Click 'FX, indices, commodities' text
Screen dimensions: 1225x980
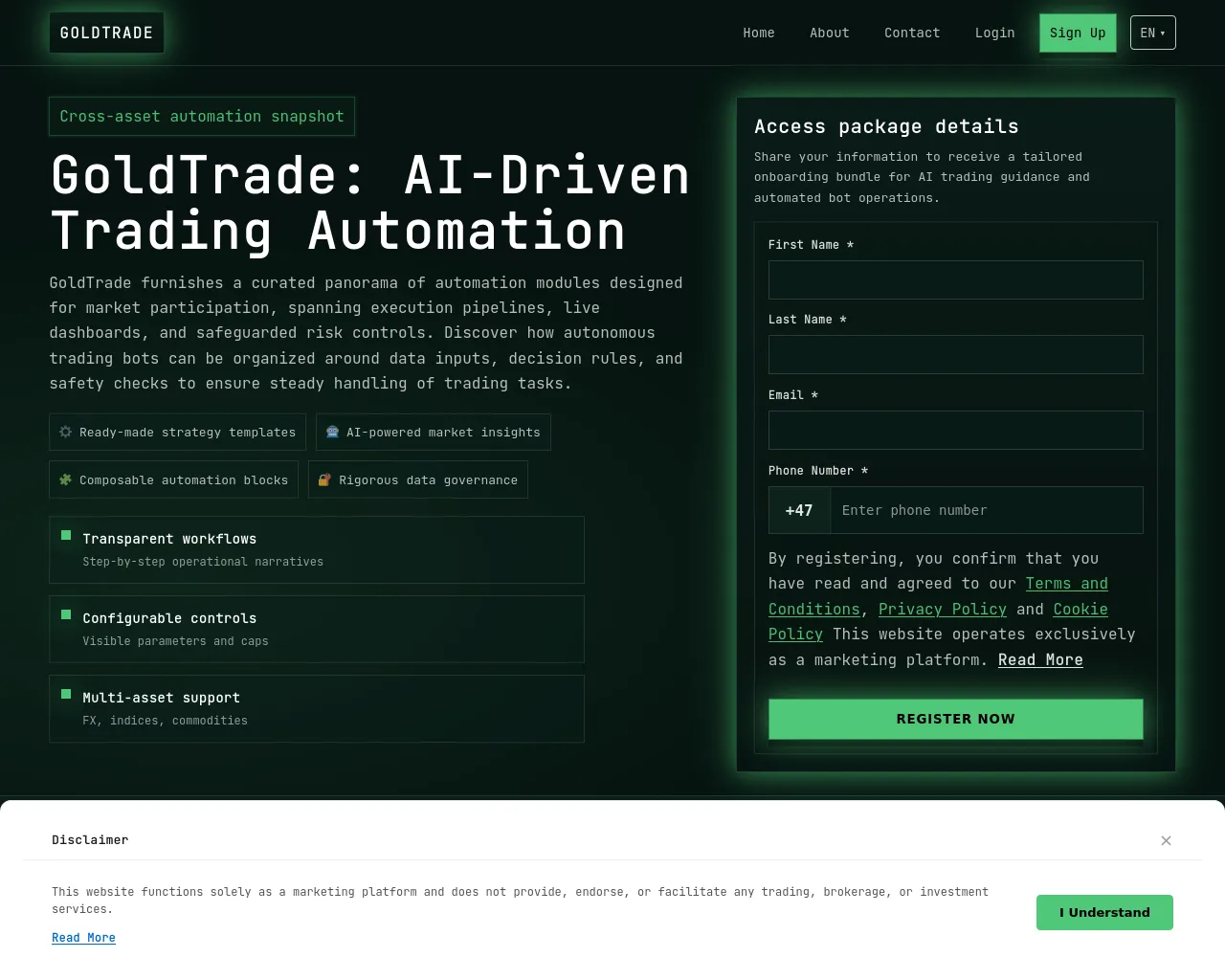[165, 721]
